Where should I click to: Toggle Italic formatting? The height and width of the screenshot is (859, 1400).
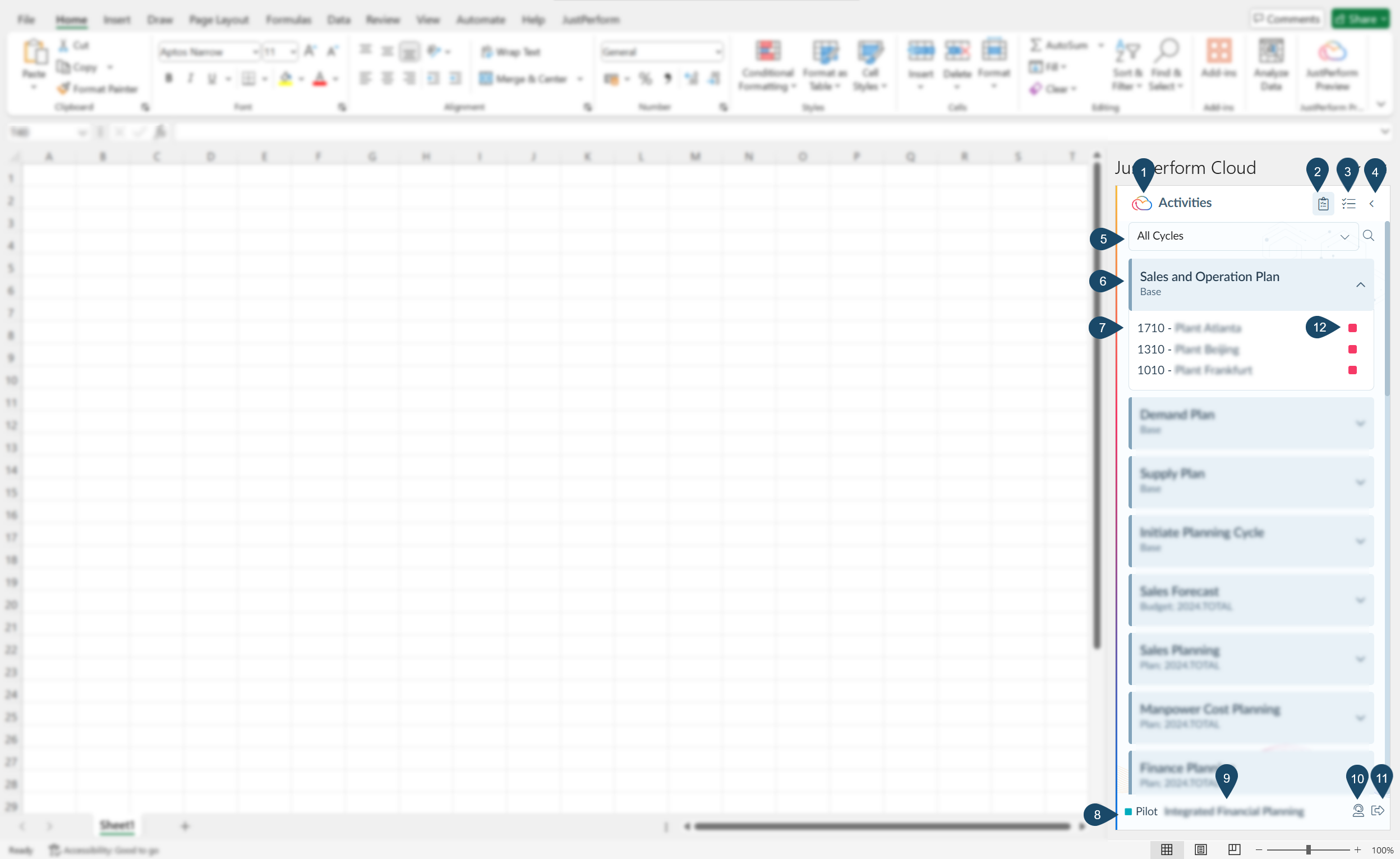click(x=191, y=78)
